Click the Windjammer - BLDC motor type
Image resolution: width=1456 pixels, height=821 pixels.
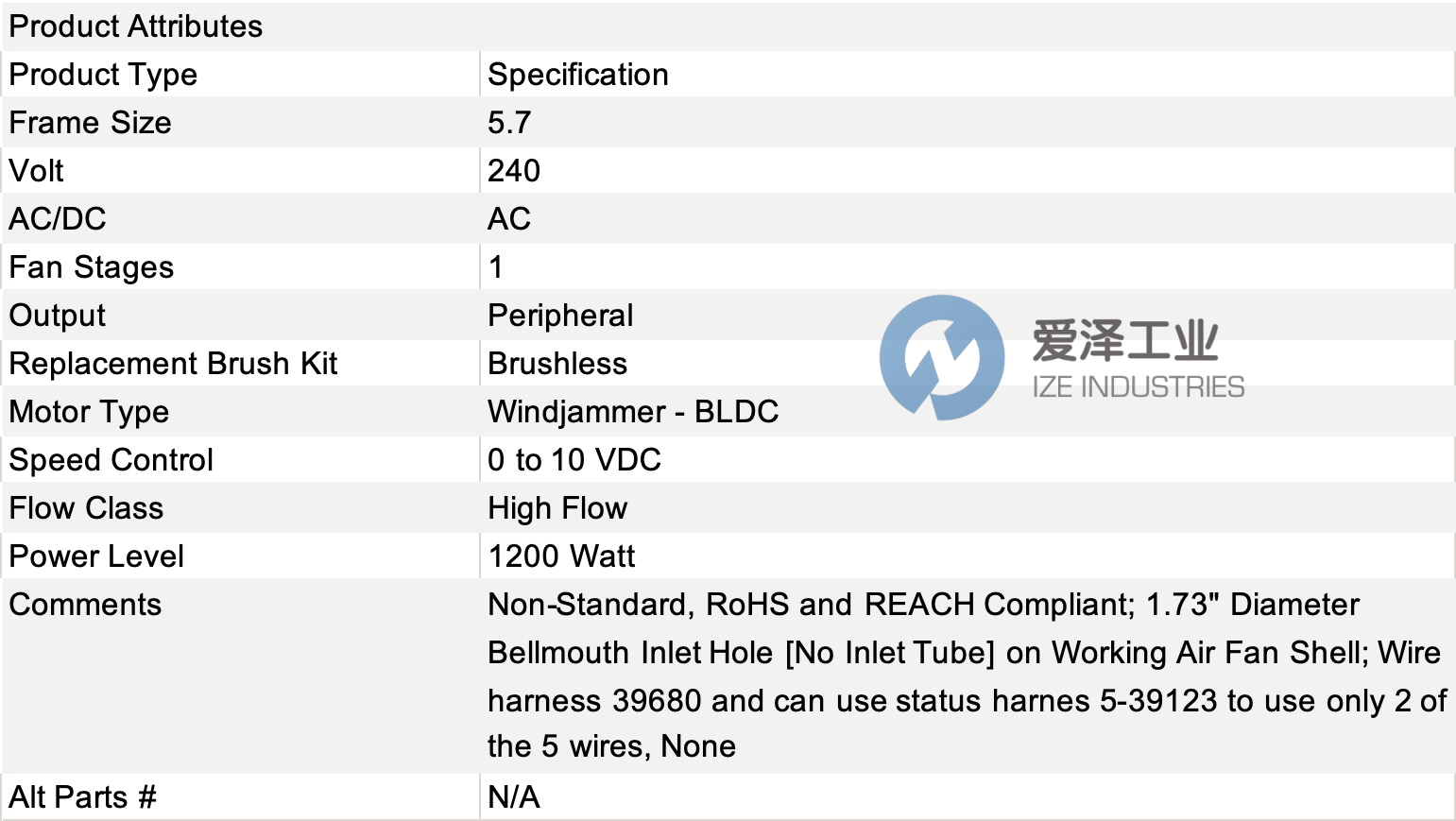point(633,412)
